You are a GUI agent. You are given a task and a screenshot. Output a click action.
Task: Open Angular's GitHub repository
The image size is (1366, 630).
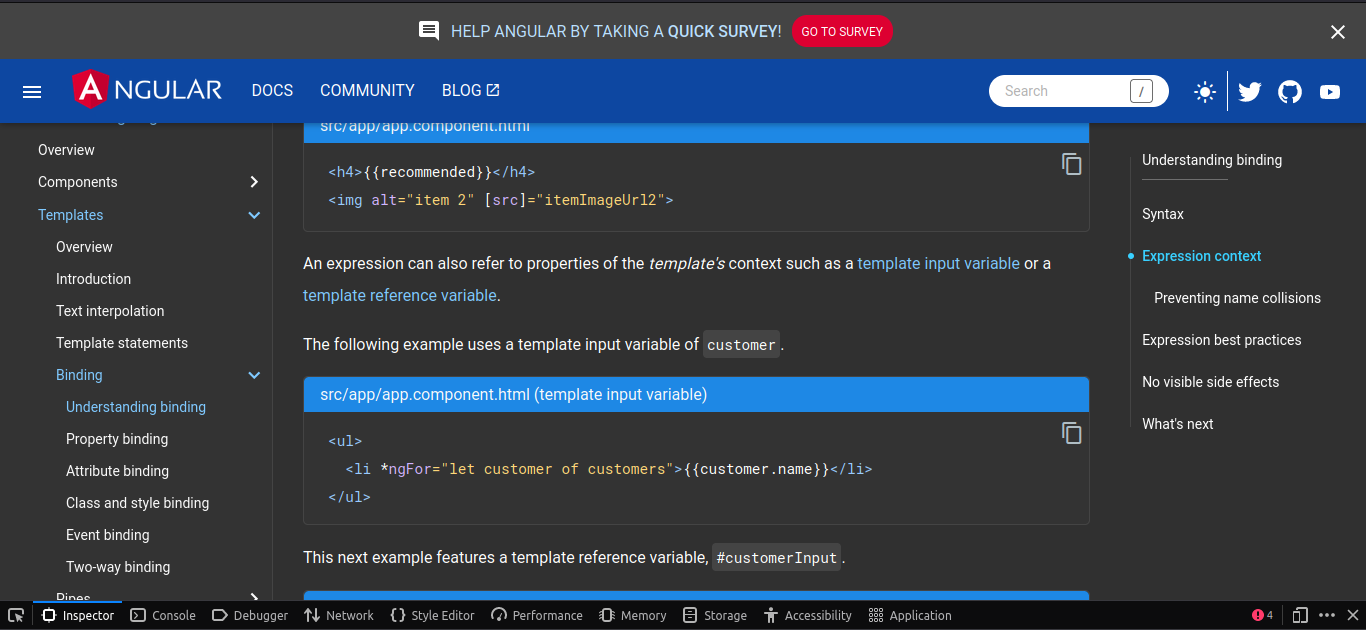pyautogui.click(x=1289, y=91)
